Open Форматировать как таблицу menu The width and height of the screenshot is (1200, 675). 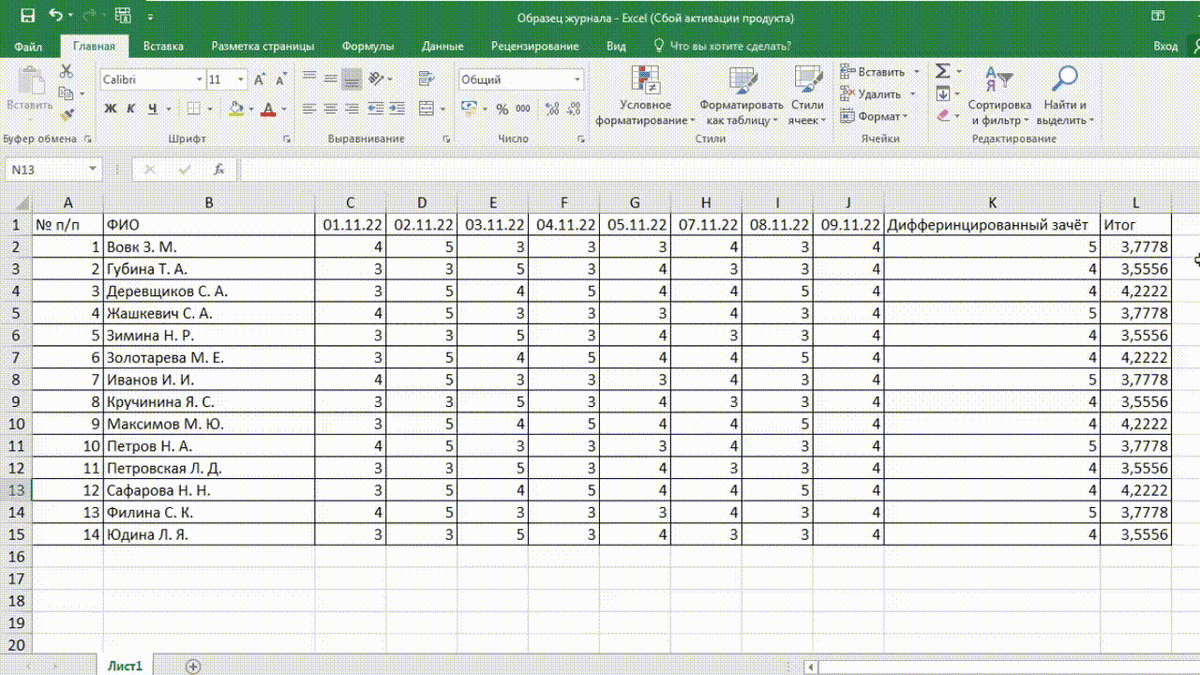(x=741, y=96)
